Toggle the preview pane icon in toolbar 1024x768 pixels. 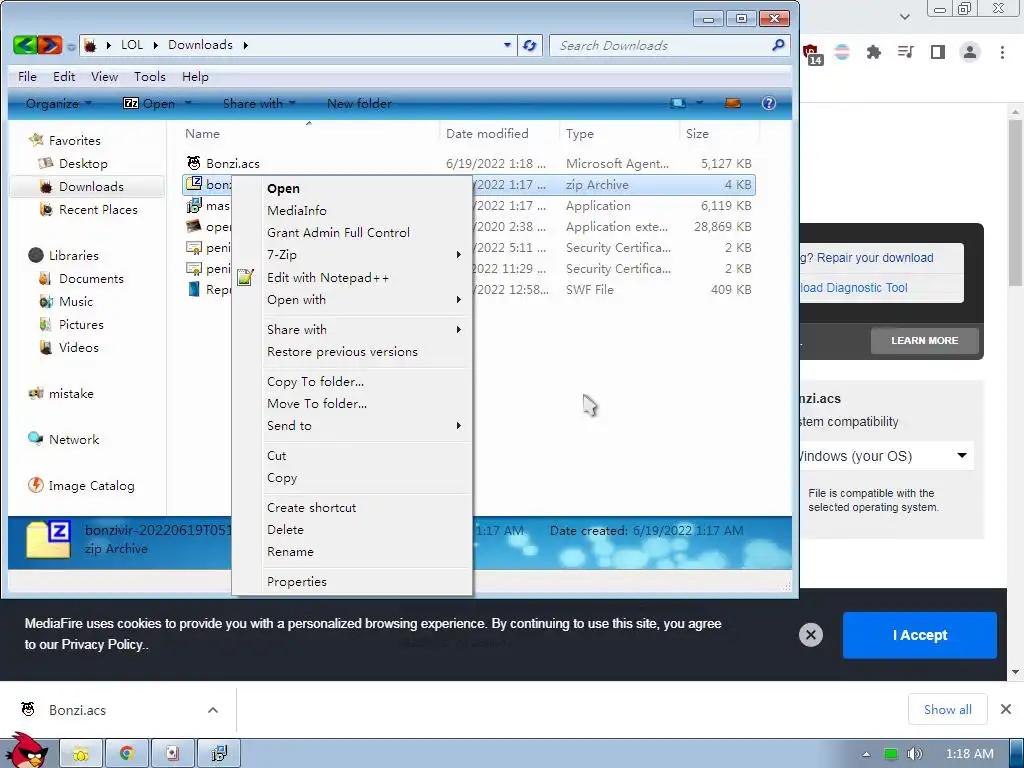tap(733, 103)
